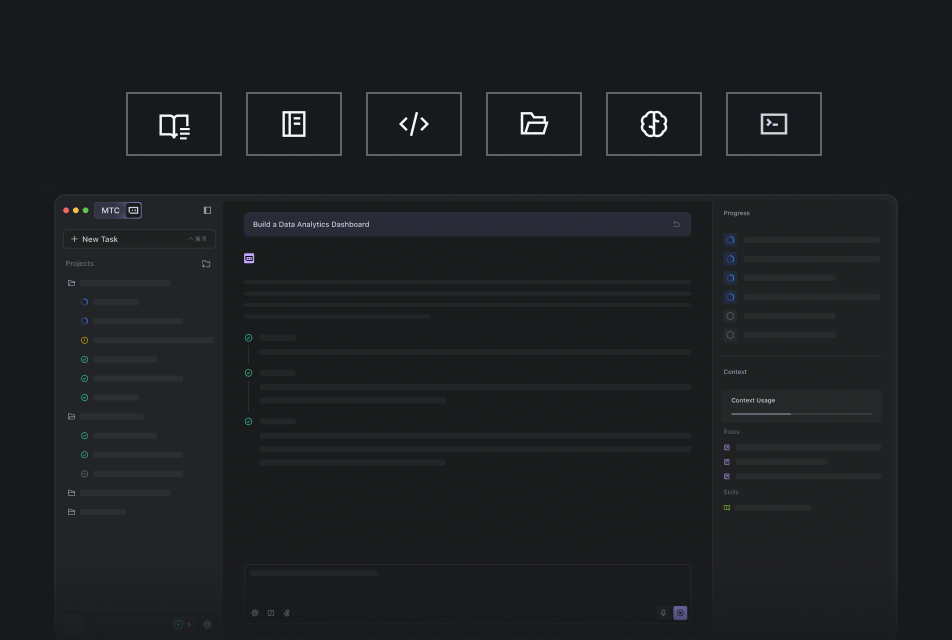Click the open book icon tile
952x640 pixels.
pos(174,124)
